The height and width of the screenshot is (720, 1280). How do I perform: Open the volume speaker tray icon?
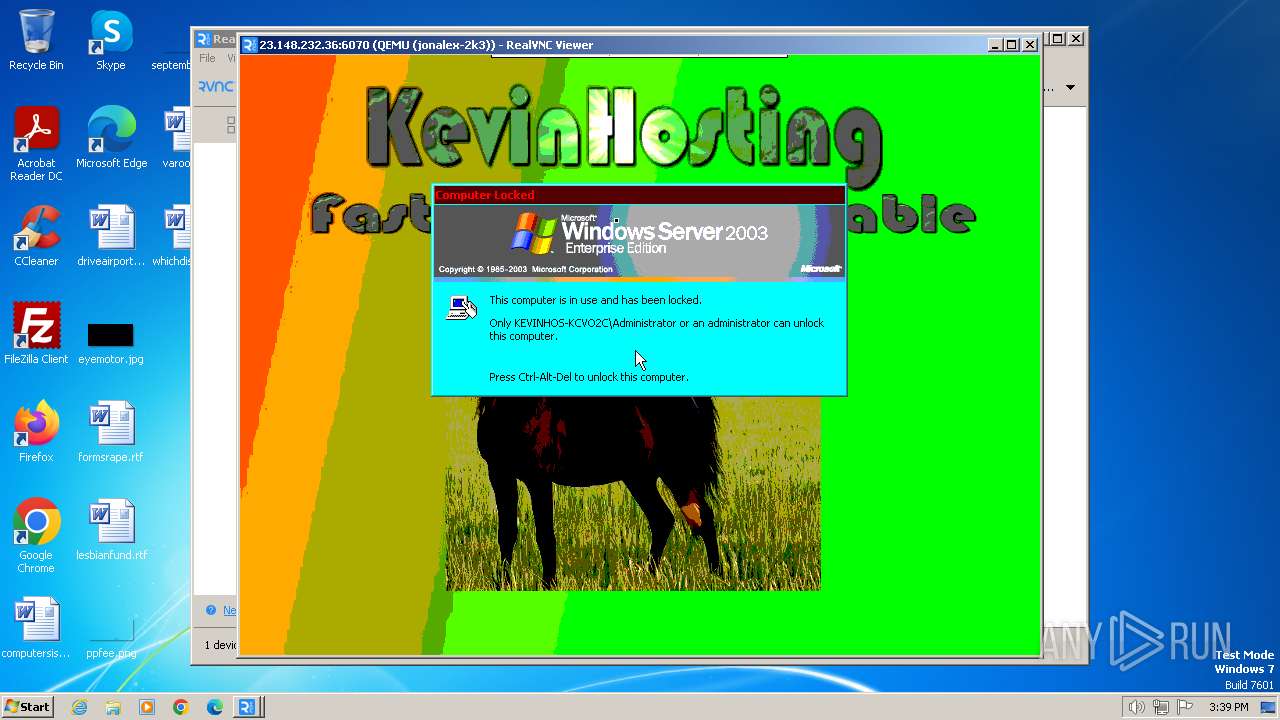(x=1136, y=707)
